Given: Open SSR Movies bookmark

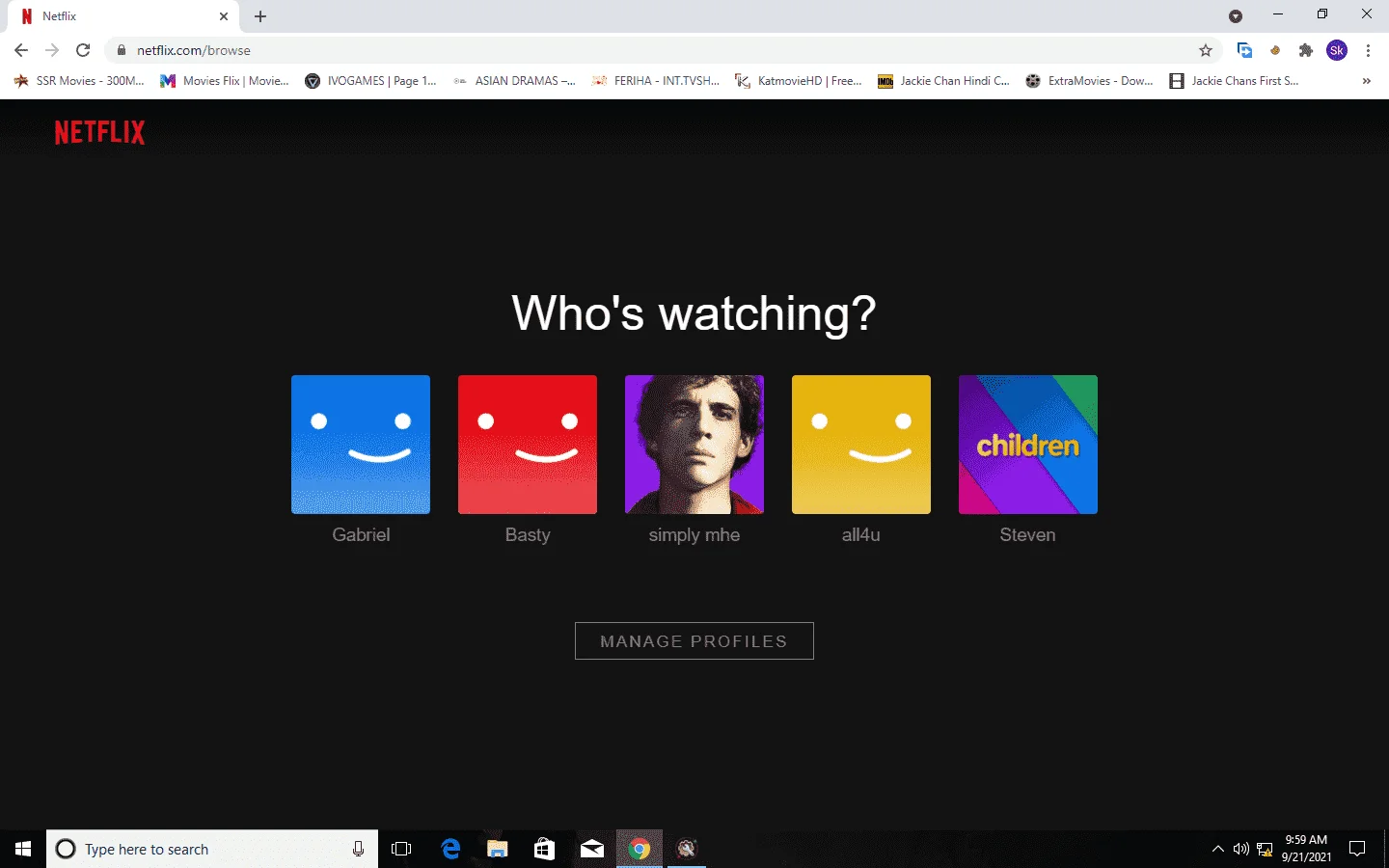Looking at the screenshot, I should click(79, 81).
